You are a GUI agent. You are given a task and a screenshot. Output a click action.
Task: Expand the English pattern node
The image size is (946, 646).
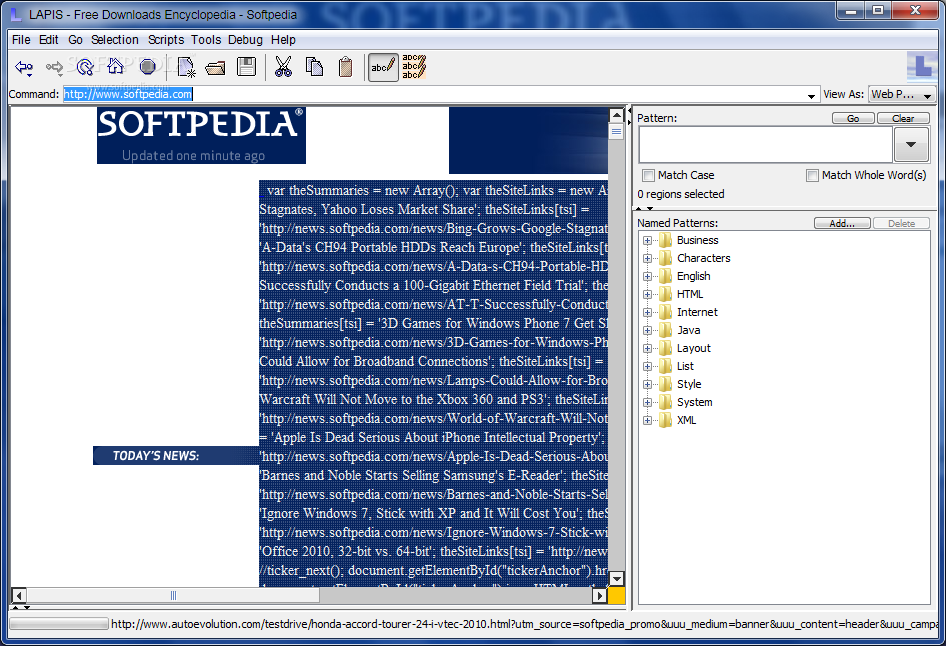[647, 277]
